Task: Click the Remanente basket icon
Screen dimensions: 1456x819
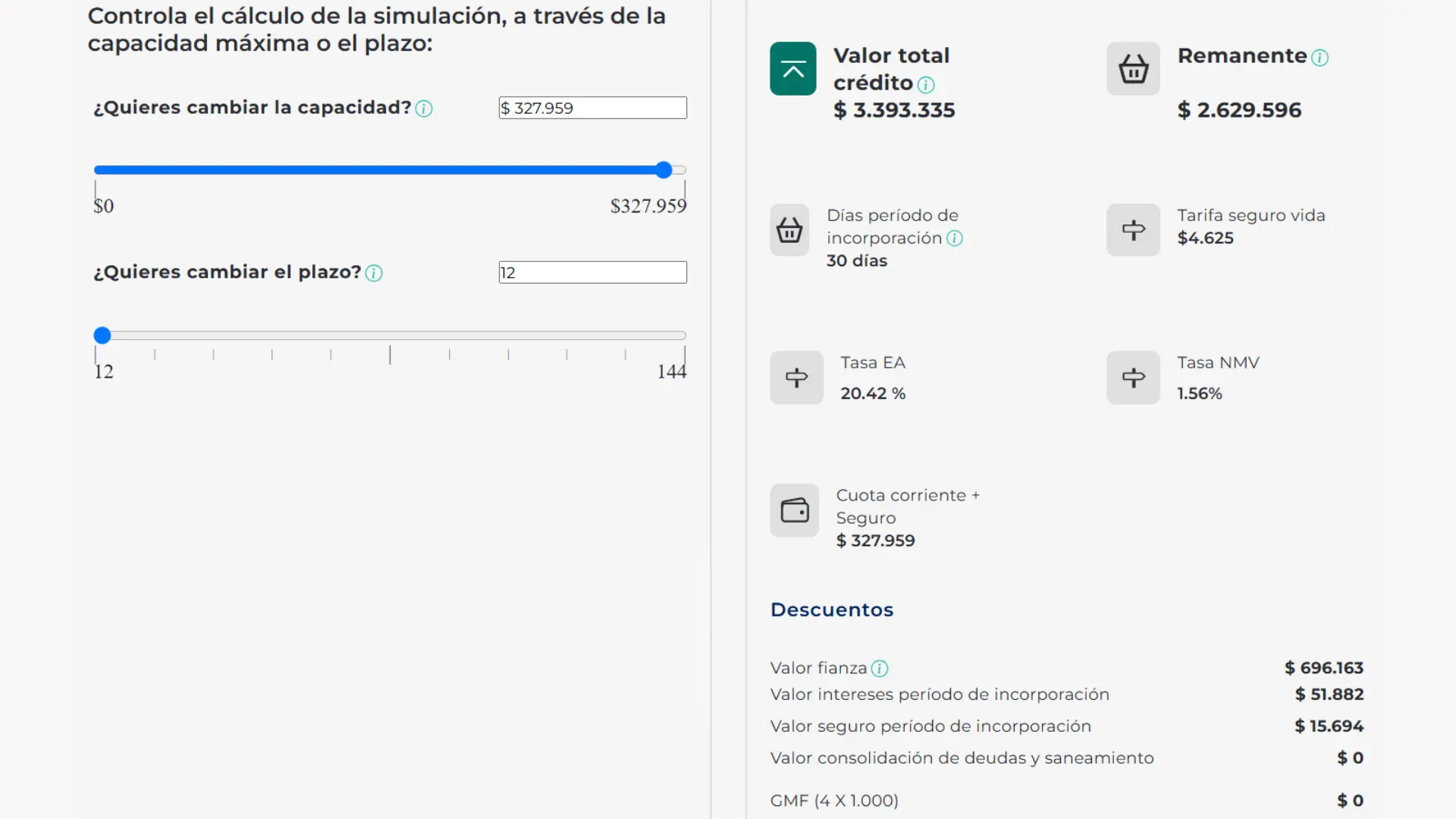Action: 1133,69
